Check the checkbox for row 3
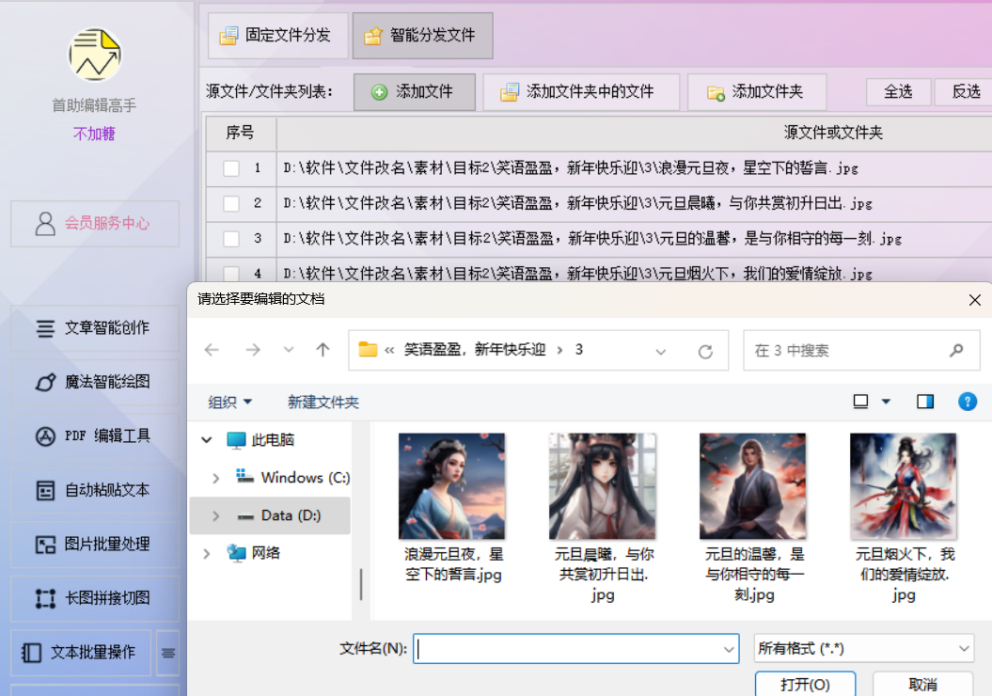The height and width of the screenshot is (696, 992). point(232,239)
